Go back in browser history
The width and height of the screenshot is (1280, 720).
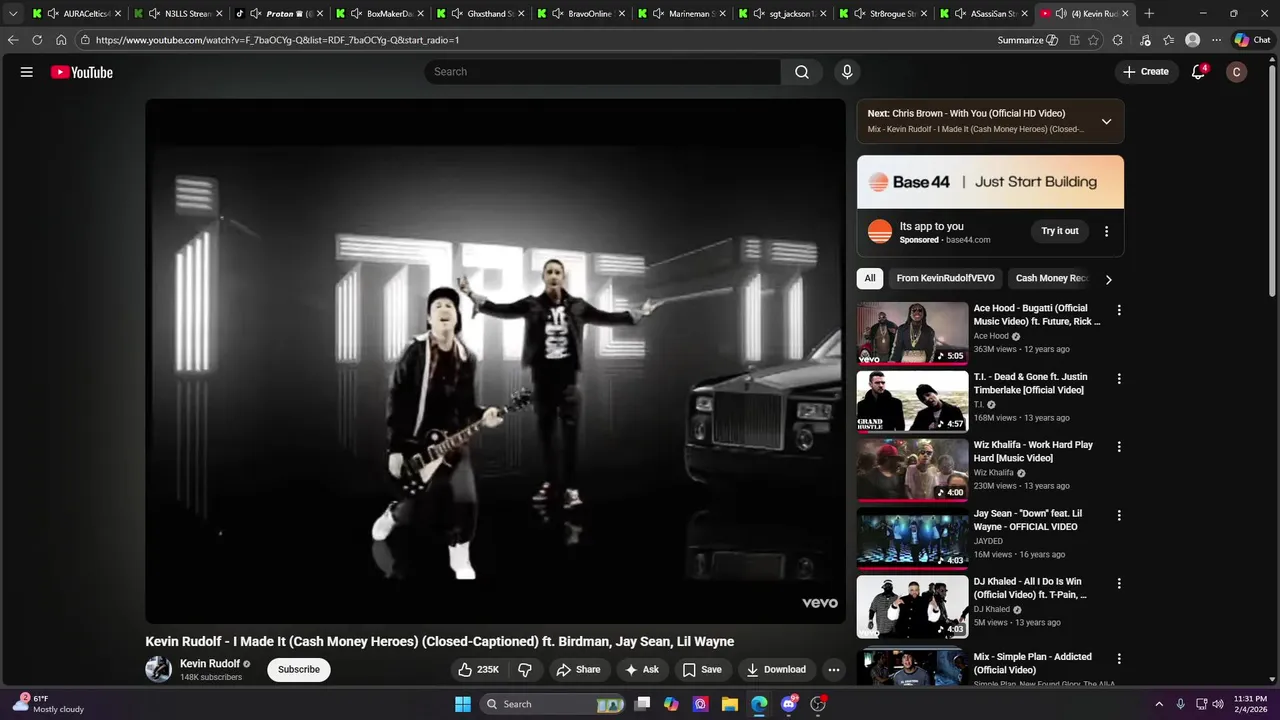12,40
